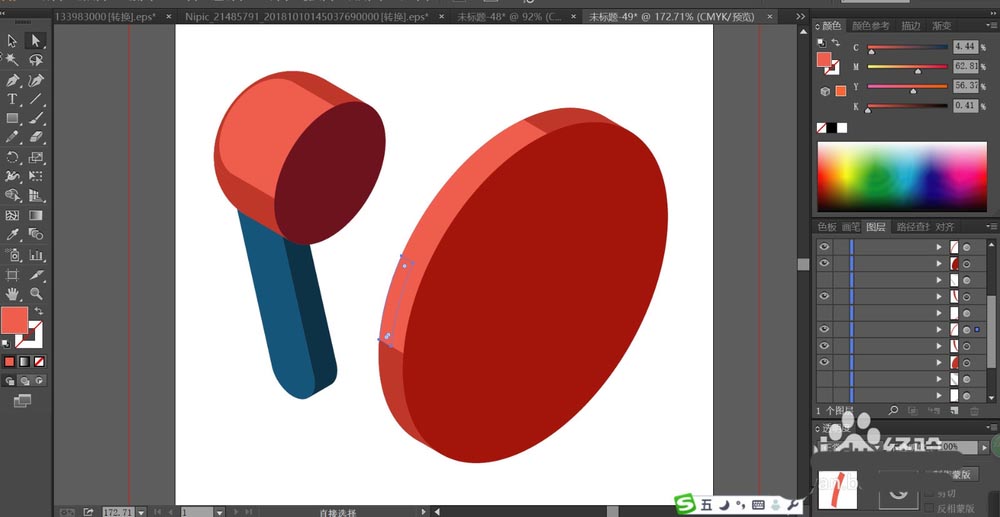
Task: Show the hidden third layer row
Action: point(825,280)
